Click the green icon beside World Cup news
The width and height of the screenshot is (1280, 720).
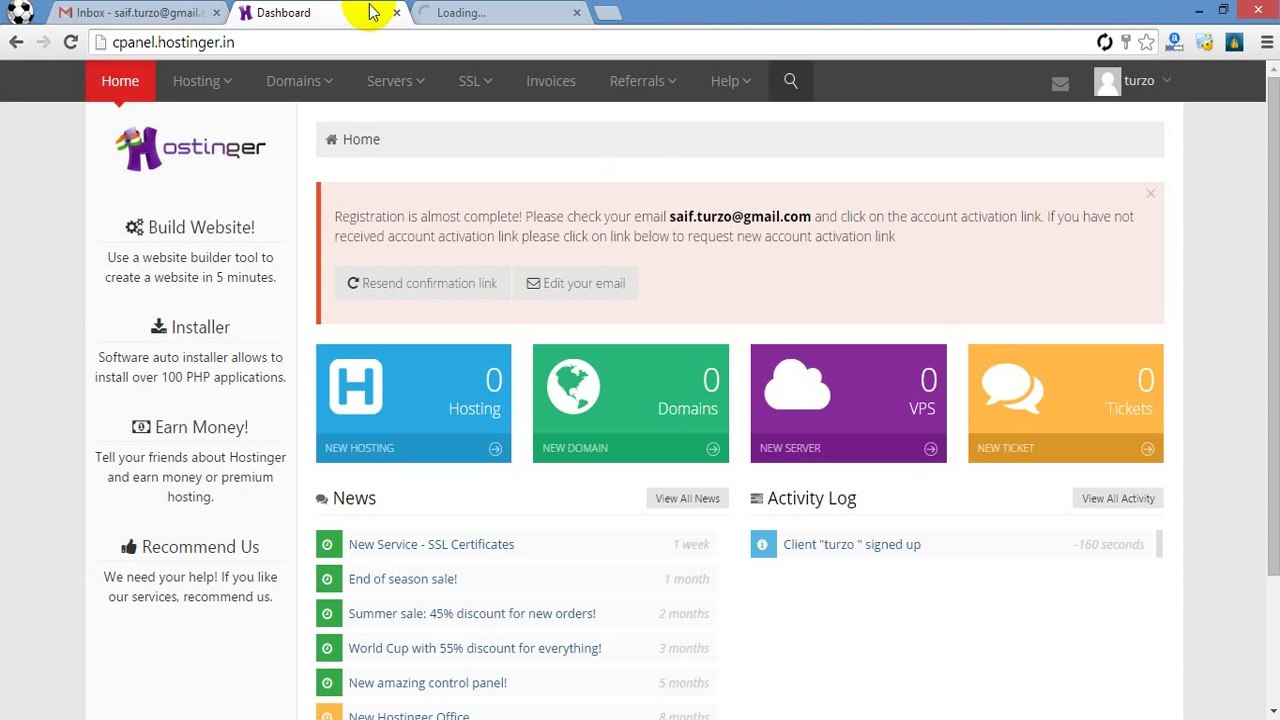click(x=328, y=648)
